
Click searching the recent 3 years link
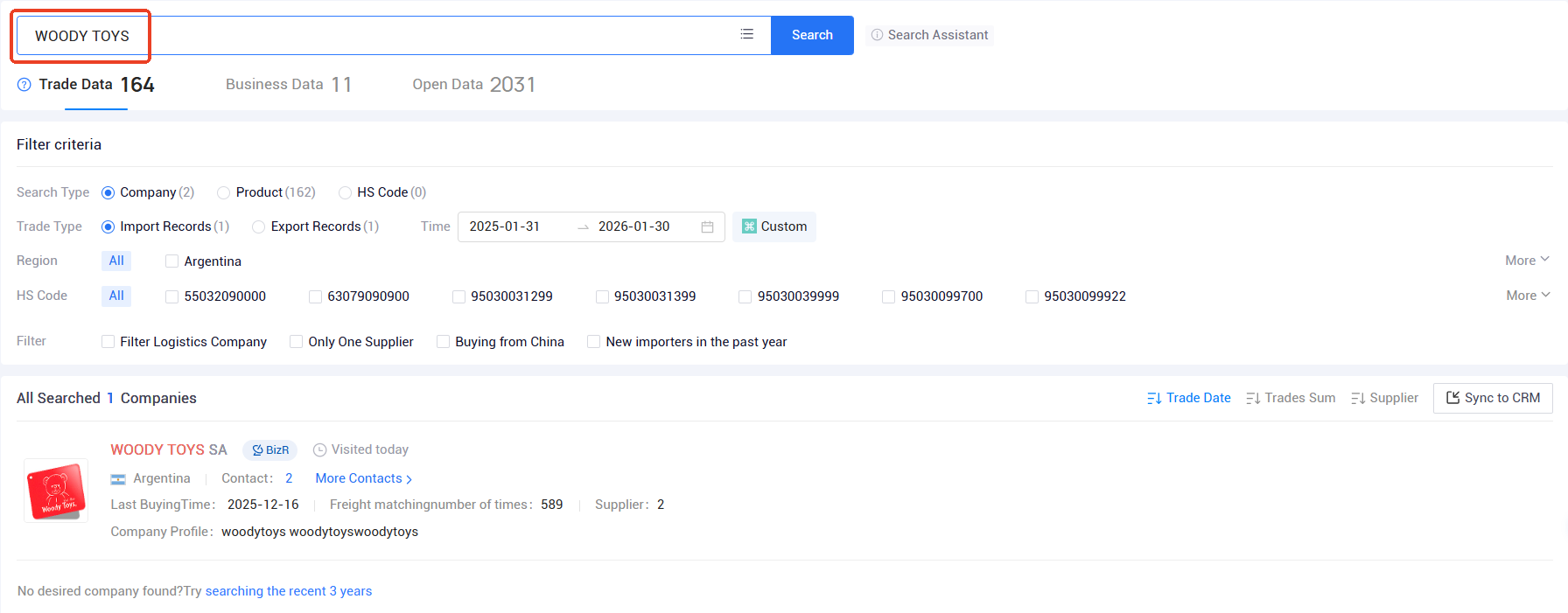289,591
